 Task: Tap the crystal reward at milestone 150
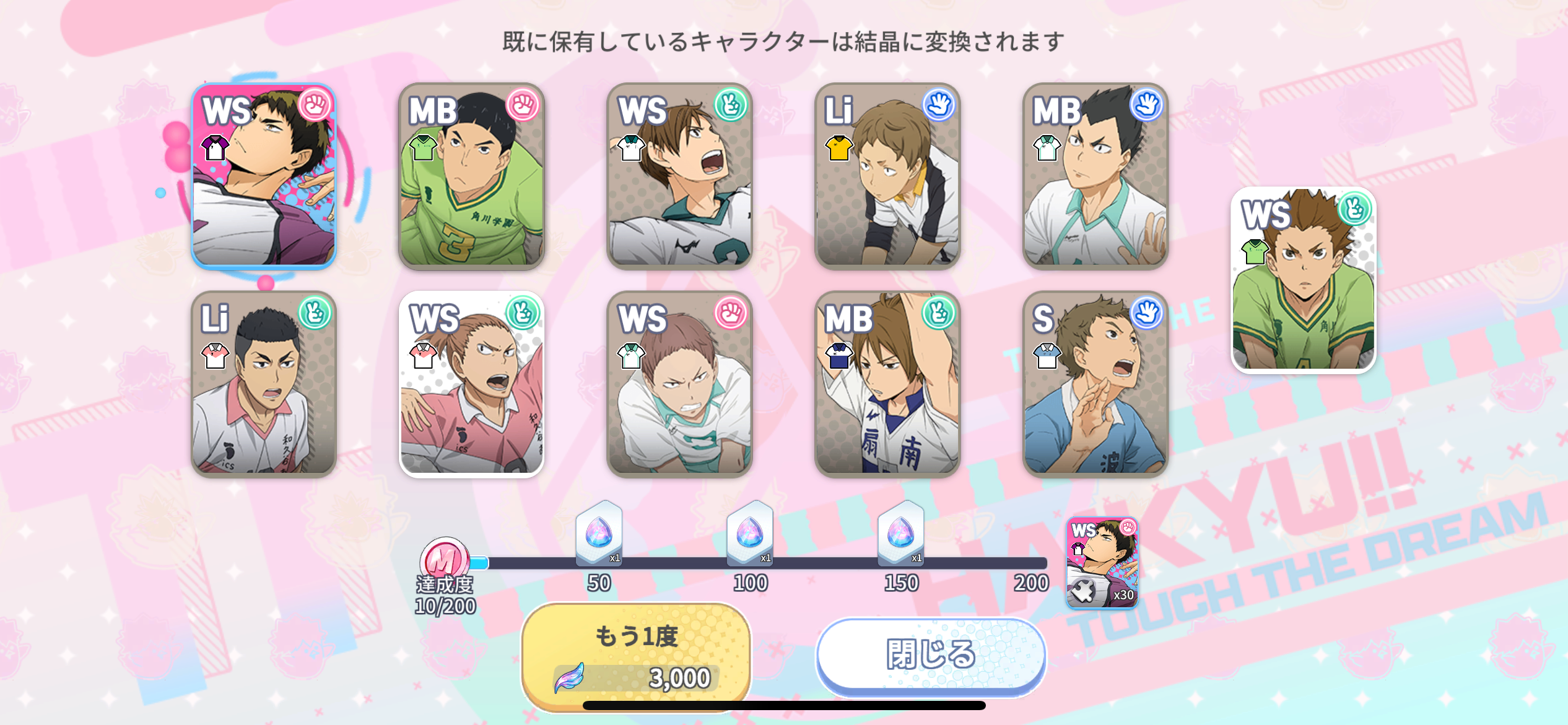tap(901, 534)
